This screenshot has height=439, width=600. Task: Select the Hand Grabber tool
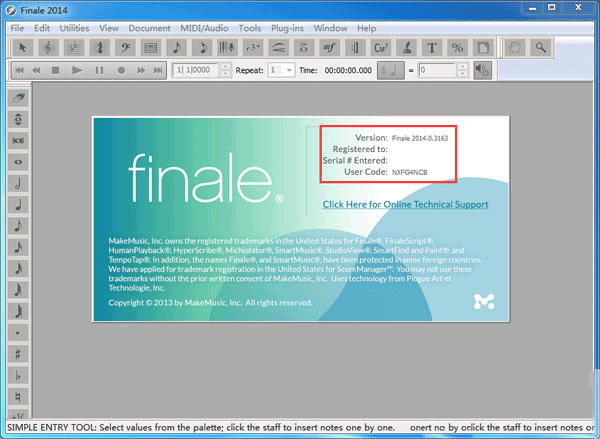point(515,48)
